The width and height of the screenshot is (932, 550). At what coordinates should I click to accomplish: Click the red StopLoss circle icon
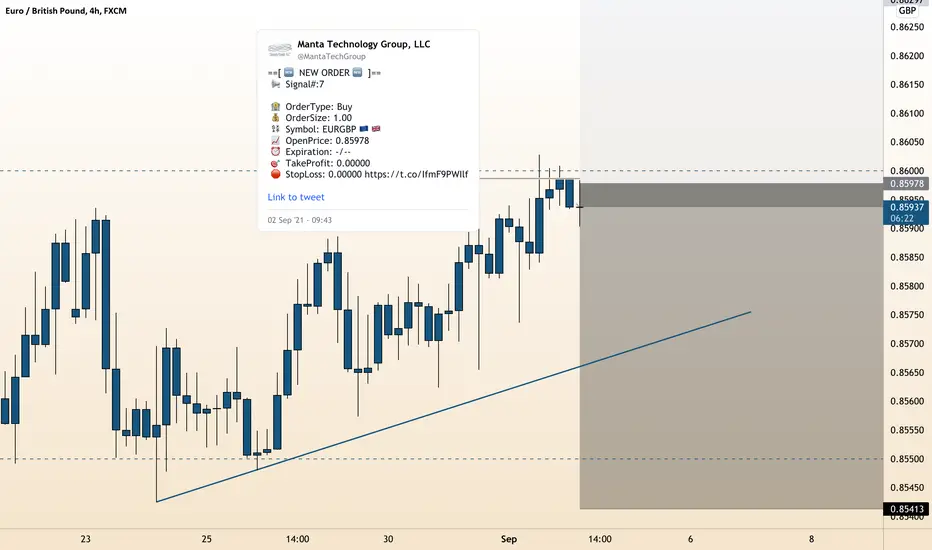coord(275,174)
